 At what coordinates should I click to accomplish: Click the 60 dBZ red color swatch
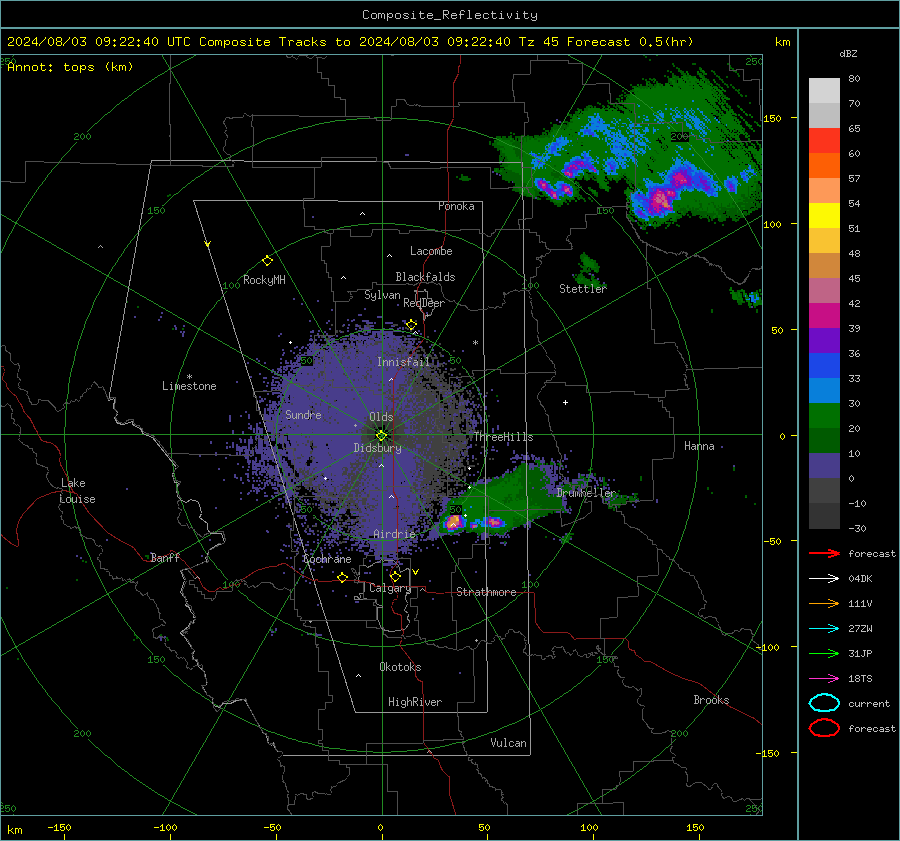click(824, 141)
